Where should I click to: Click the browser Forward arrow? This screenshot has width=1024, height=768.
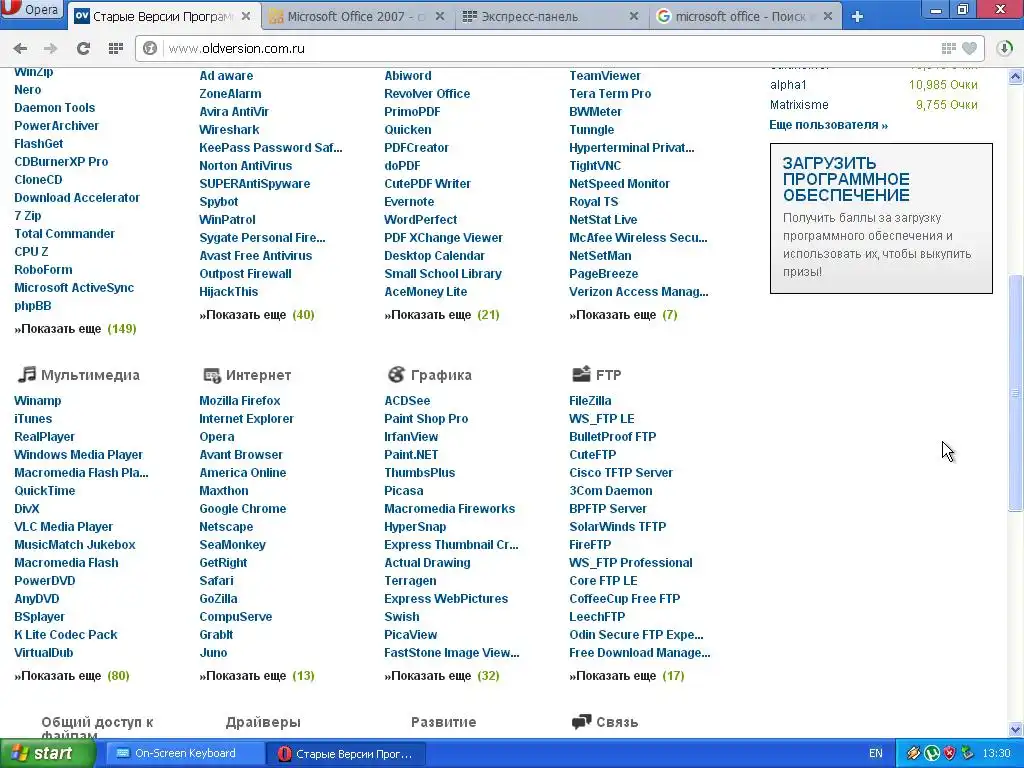[x=50, y=48]
